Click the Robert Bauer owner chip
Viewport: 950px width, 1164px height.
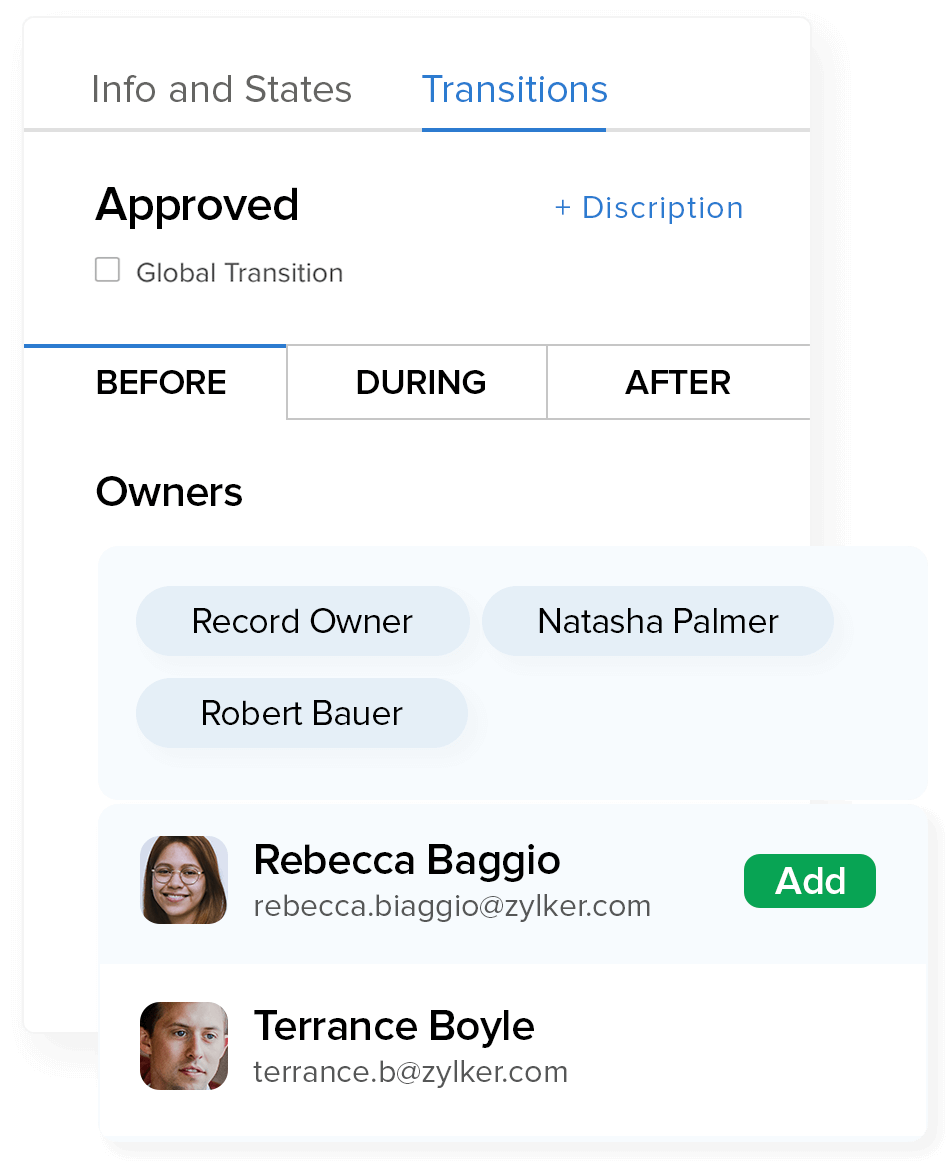(x=302, y=713)
